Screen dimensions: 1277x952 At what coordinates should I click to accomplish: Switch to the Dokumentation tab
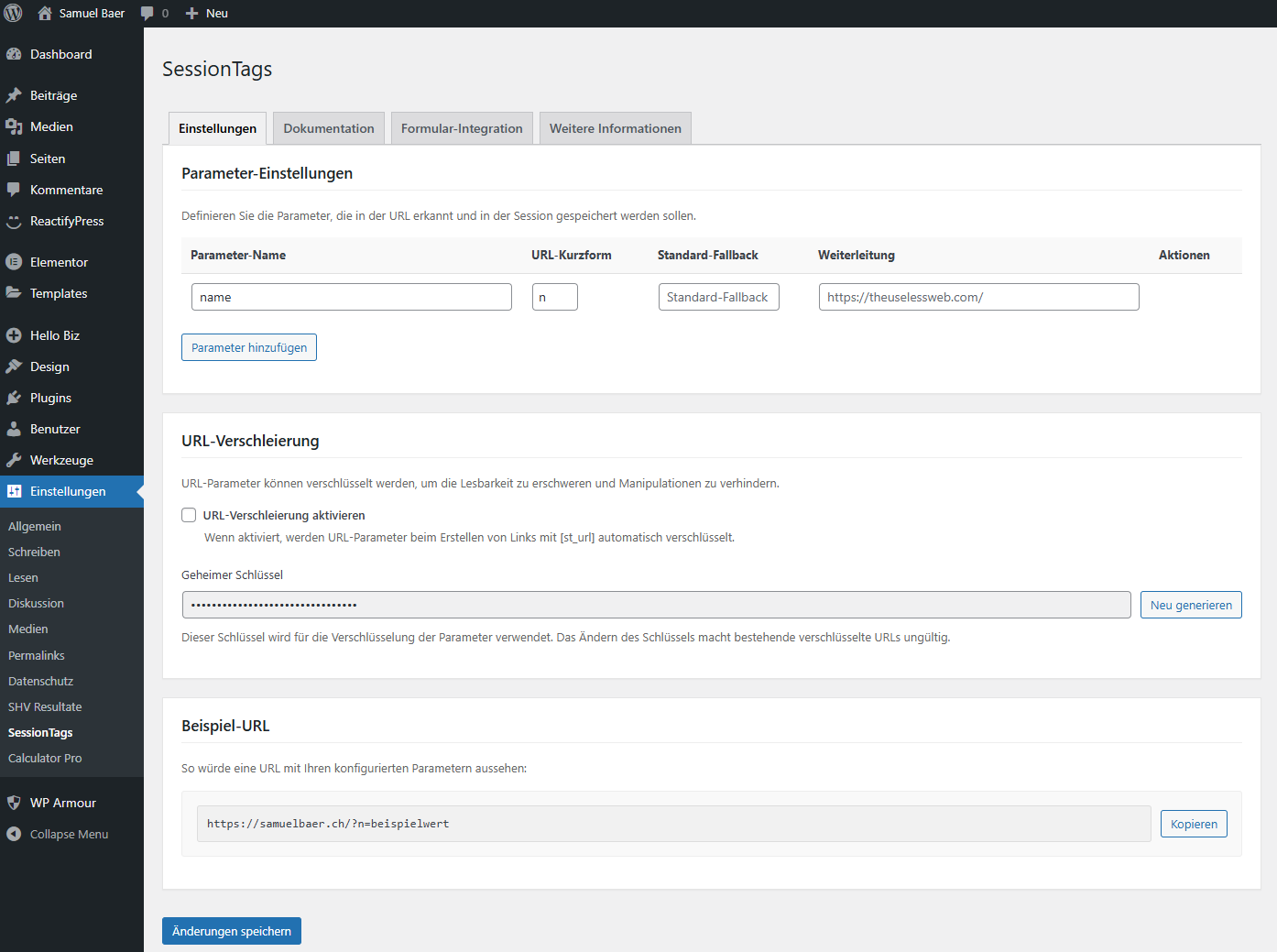pyautogui.click(x=329, y=128)
